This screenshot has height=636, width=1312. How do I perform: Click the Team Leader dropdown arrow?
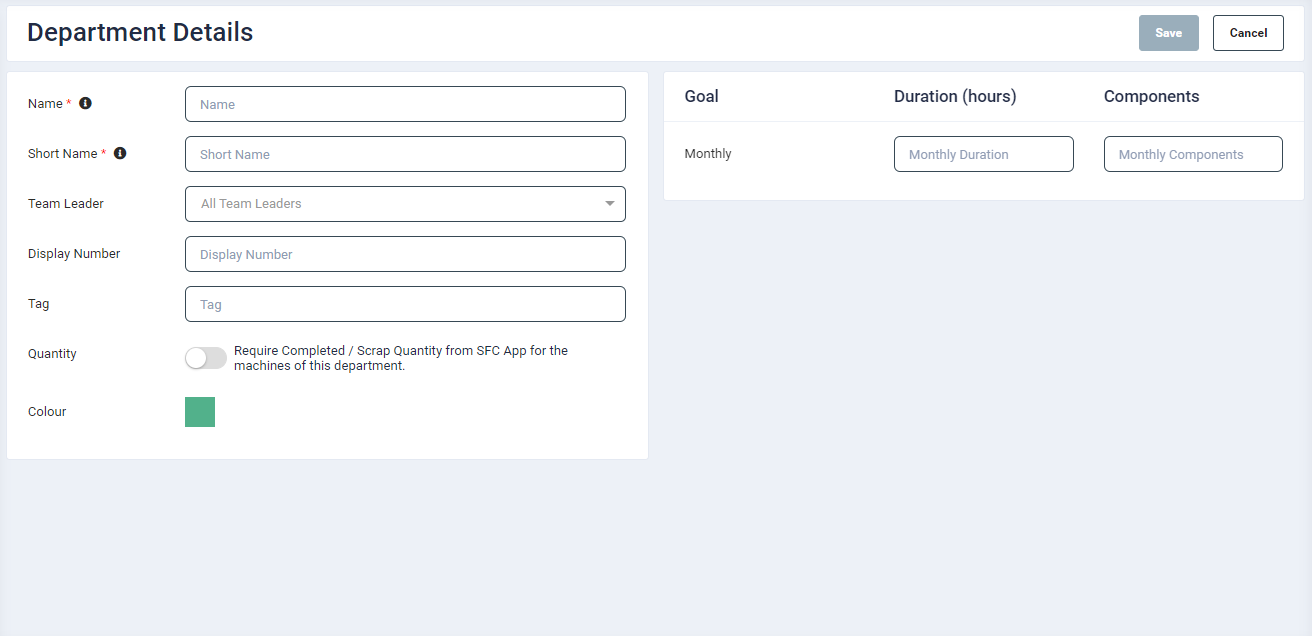click(x=609, y=204)
